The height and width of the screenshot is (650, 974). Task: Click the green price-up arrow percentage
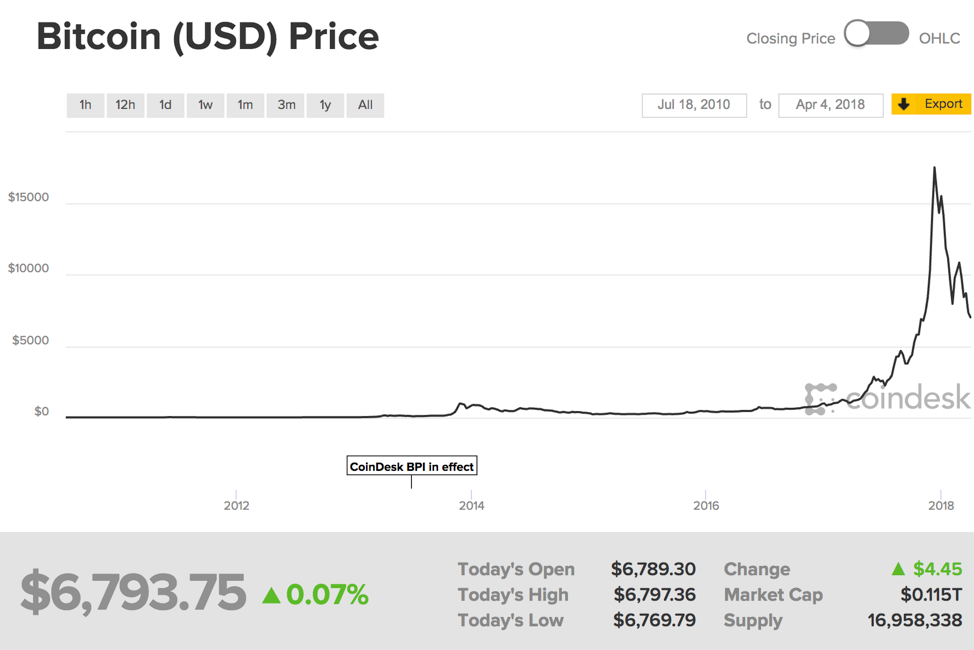click(315, 595)
